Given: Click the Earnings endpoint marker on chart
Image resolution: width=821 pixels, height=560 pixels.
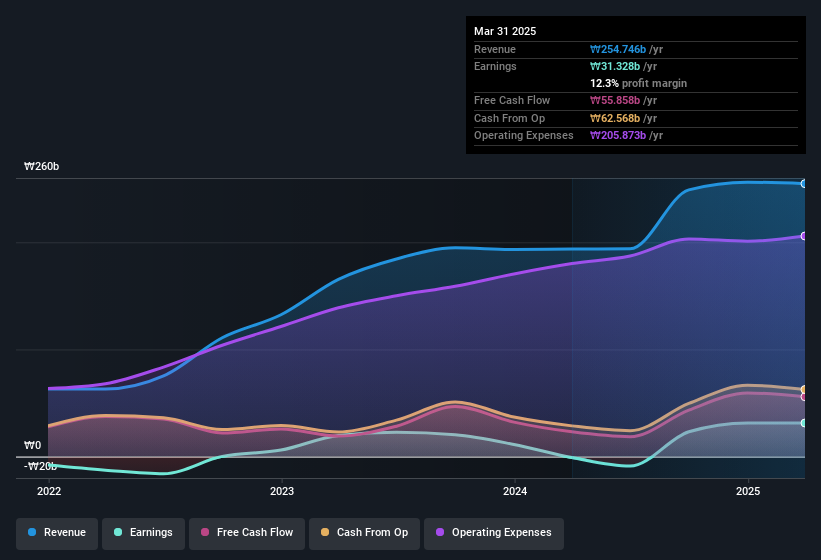Looking at the screenshot, I should pyautogui.click(x=804, y=423).
